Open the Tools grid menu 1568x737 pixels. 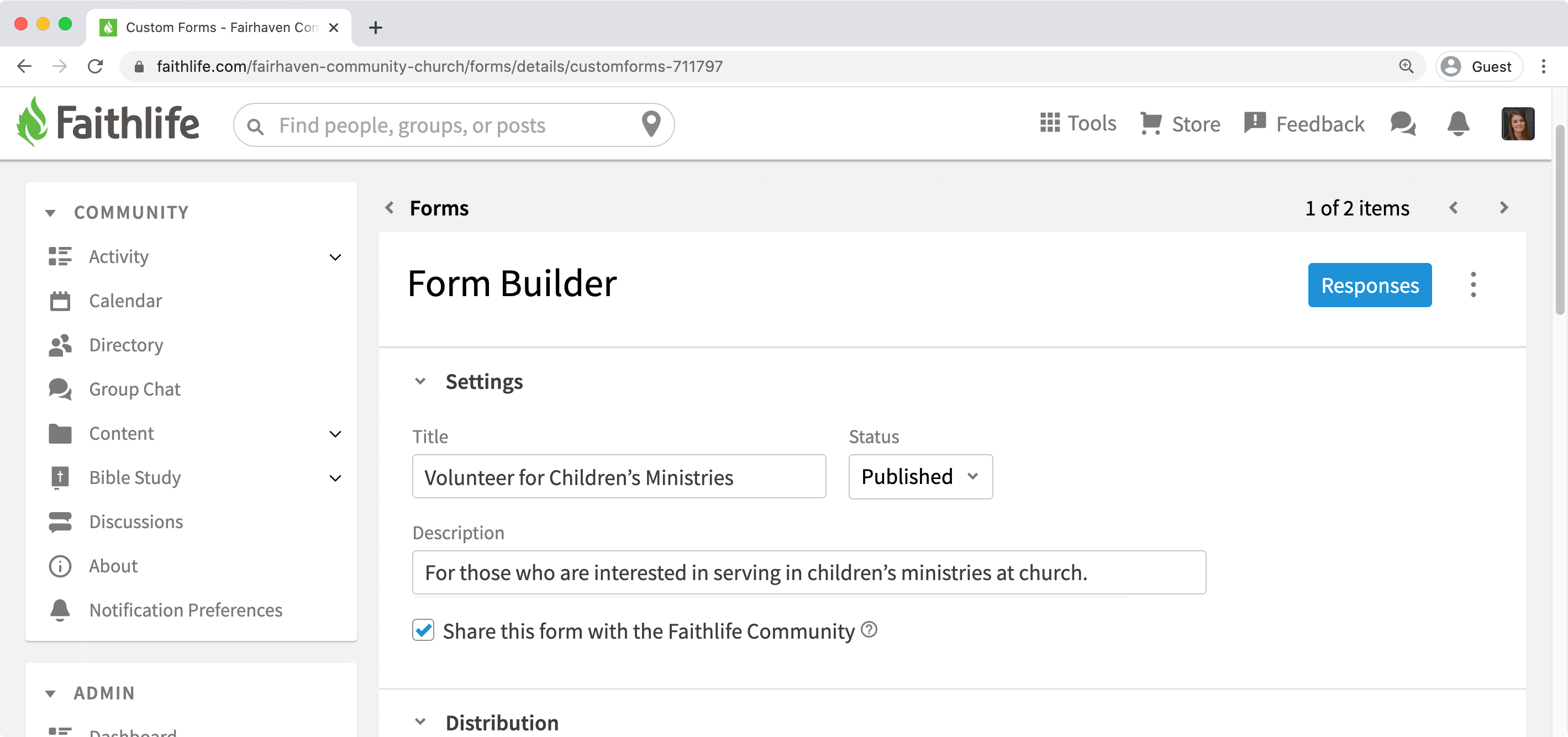tap(1049, 122)
